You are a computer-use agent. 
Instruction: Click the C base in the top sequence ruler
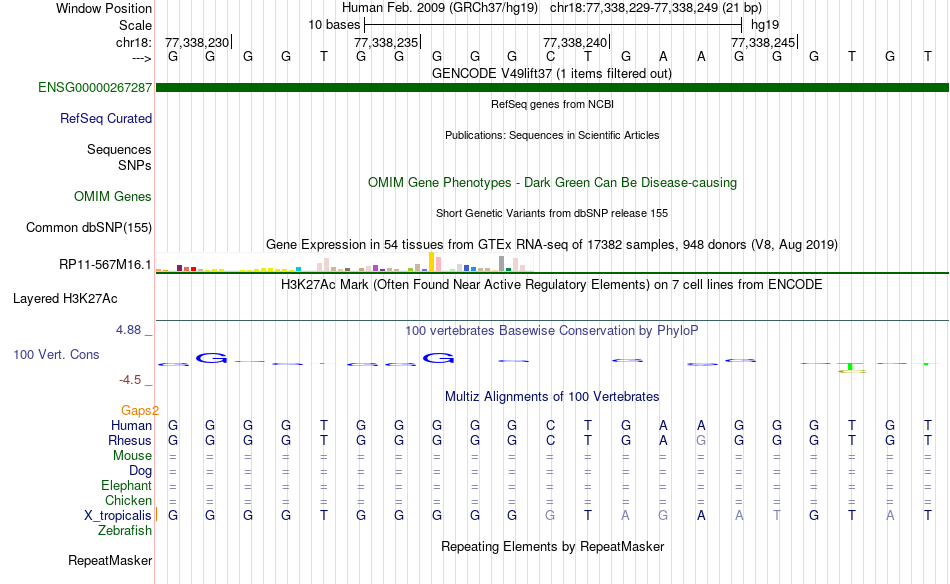point(550,56)
